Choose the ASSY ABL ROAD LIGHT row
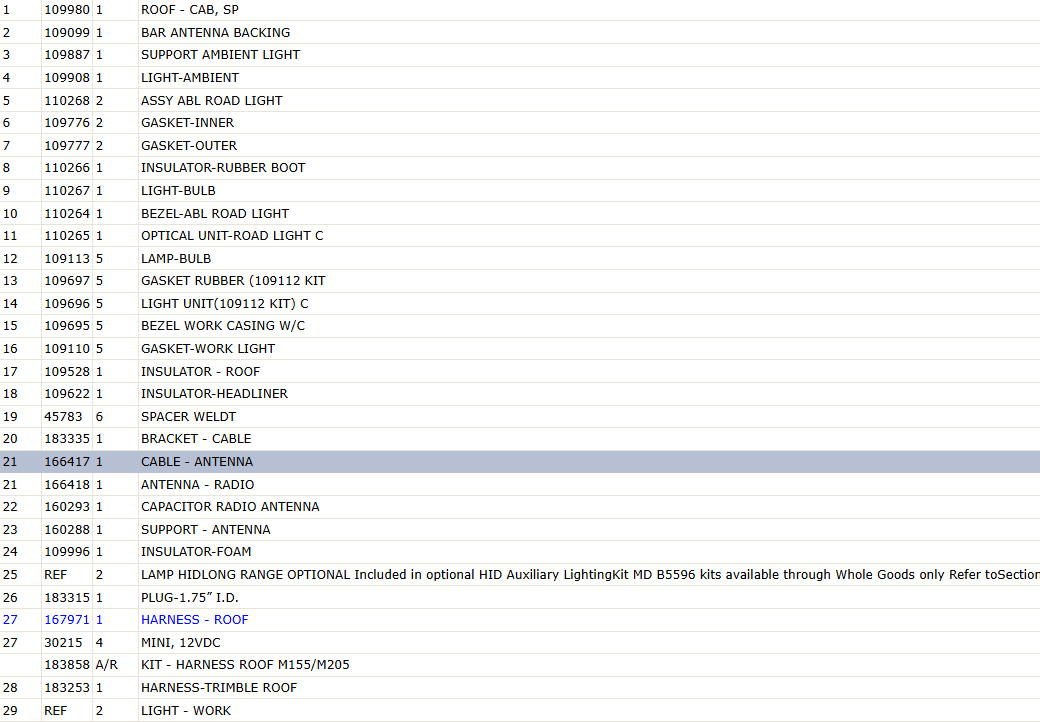Screen dimensions: 1040x722 [520, 101]
